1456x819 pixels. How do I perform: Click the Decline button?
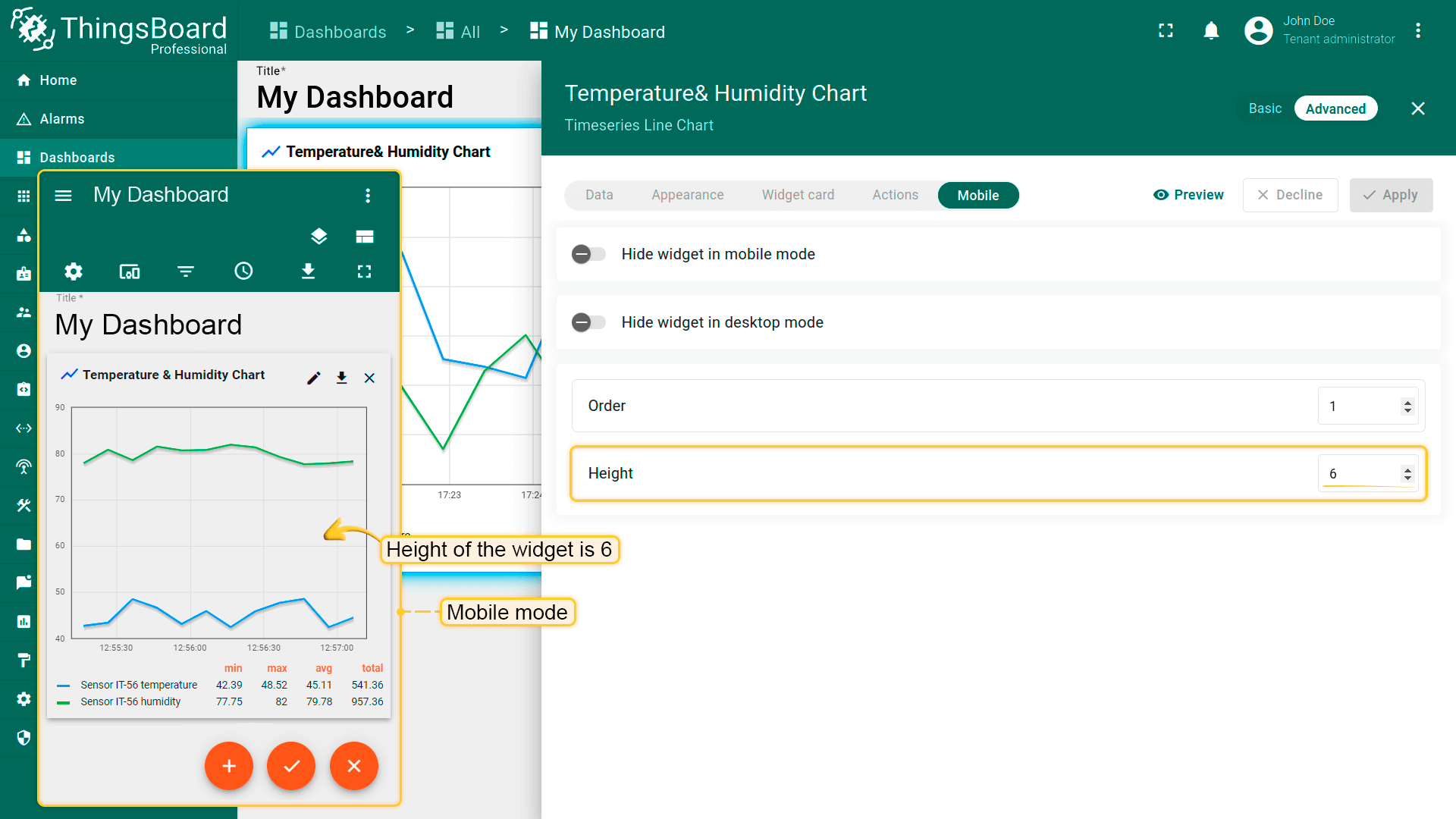(x=1290, y=195)
